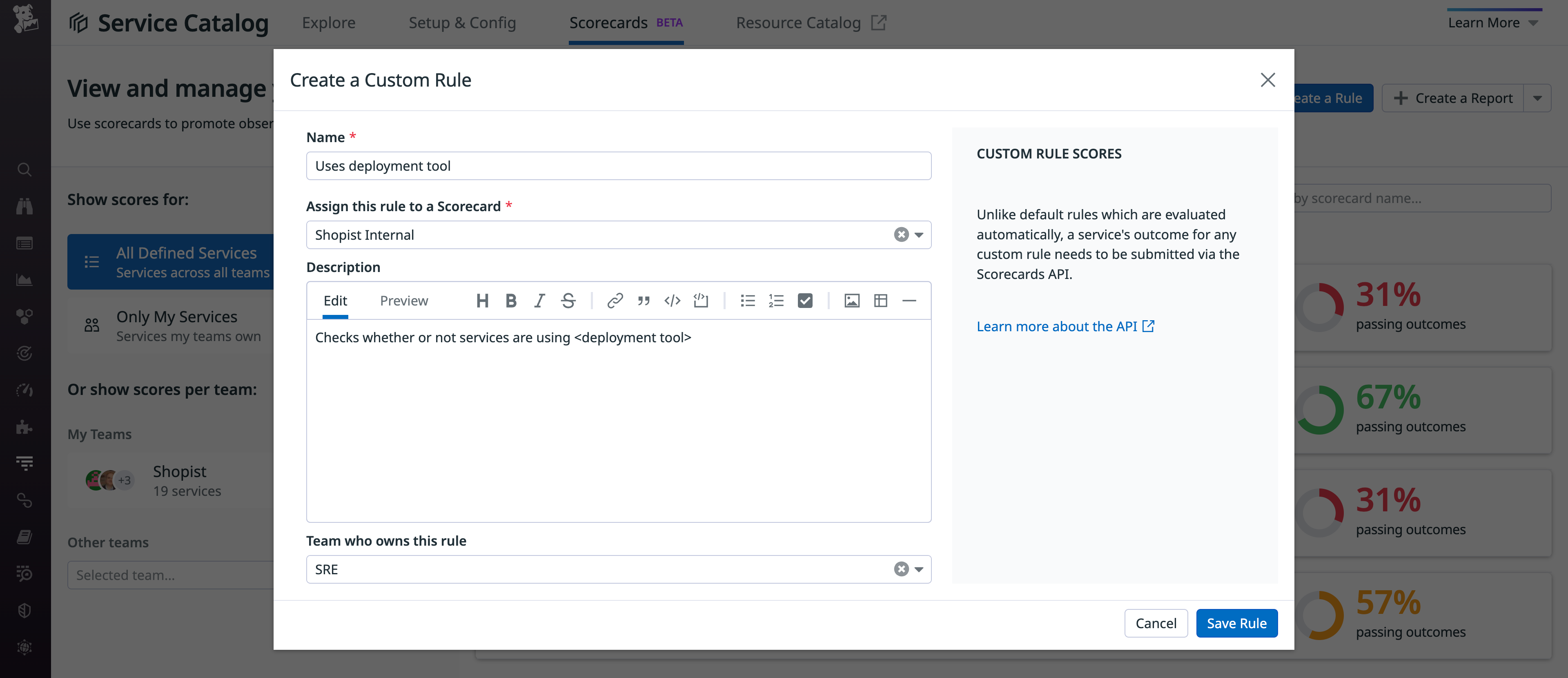1568x678 pixels.
Task: Save the custom rule
Action: point(1237,622)
